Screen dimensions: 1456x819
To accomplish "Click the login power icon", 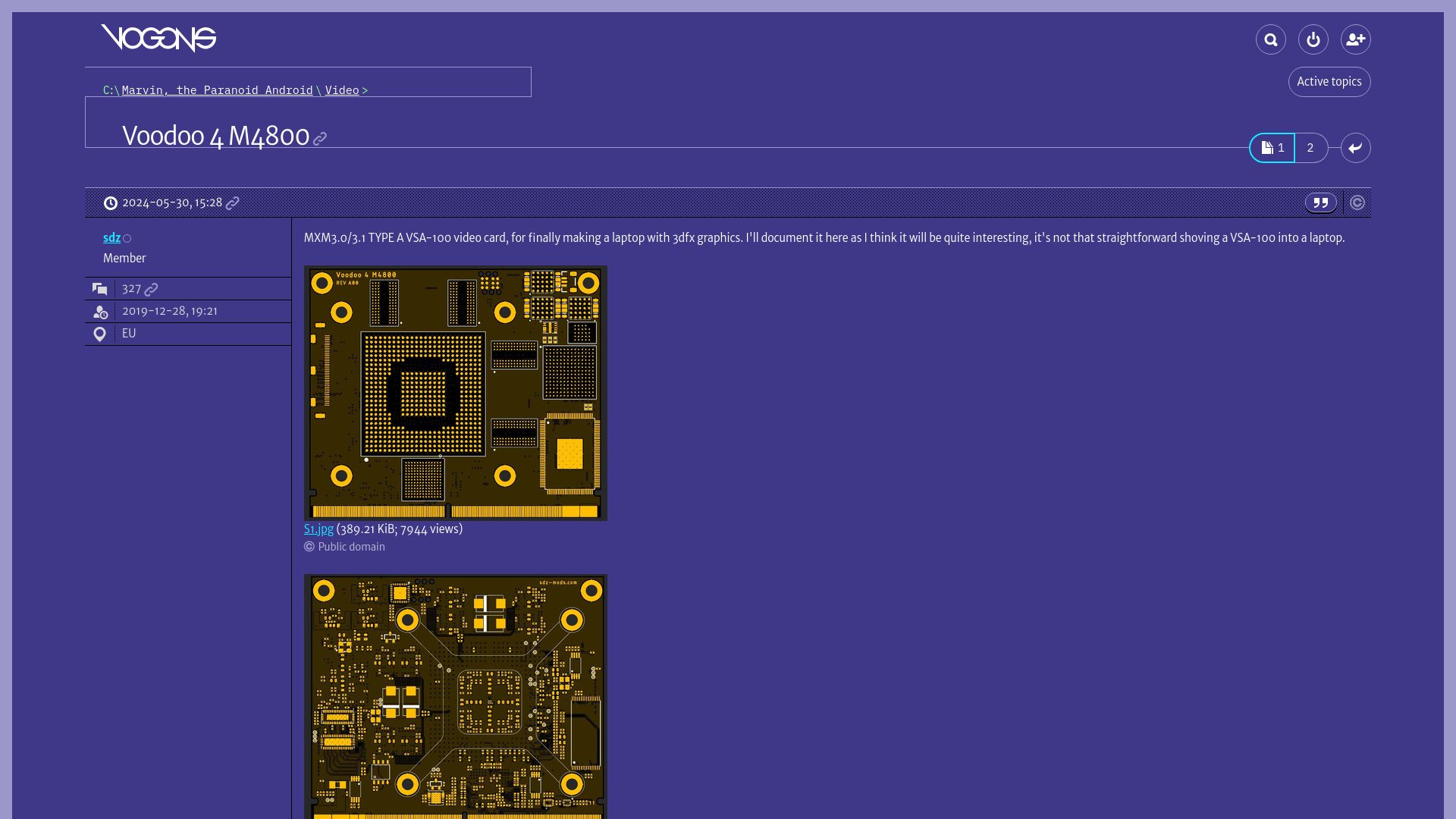I will coord(1313,39).
